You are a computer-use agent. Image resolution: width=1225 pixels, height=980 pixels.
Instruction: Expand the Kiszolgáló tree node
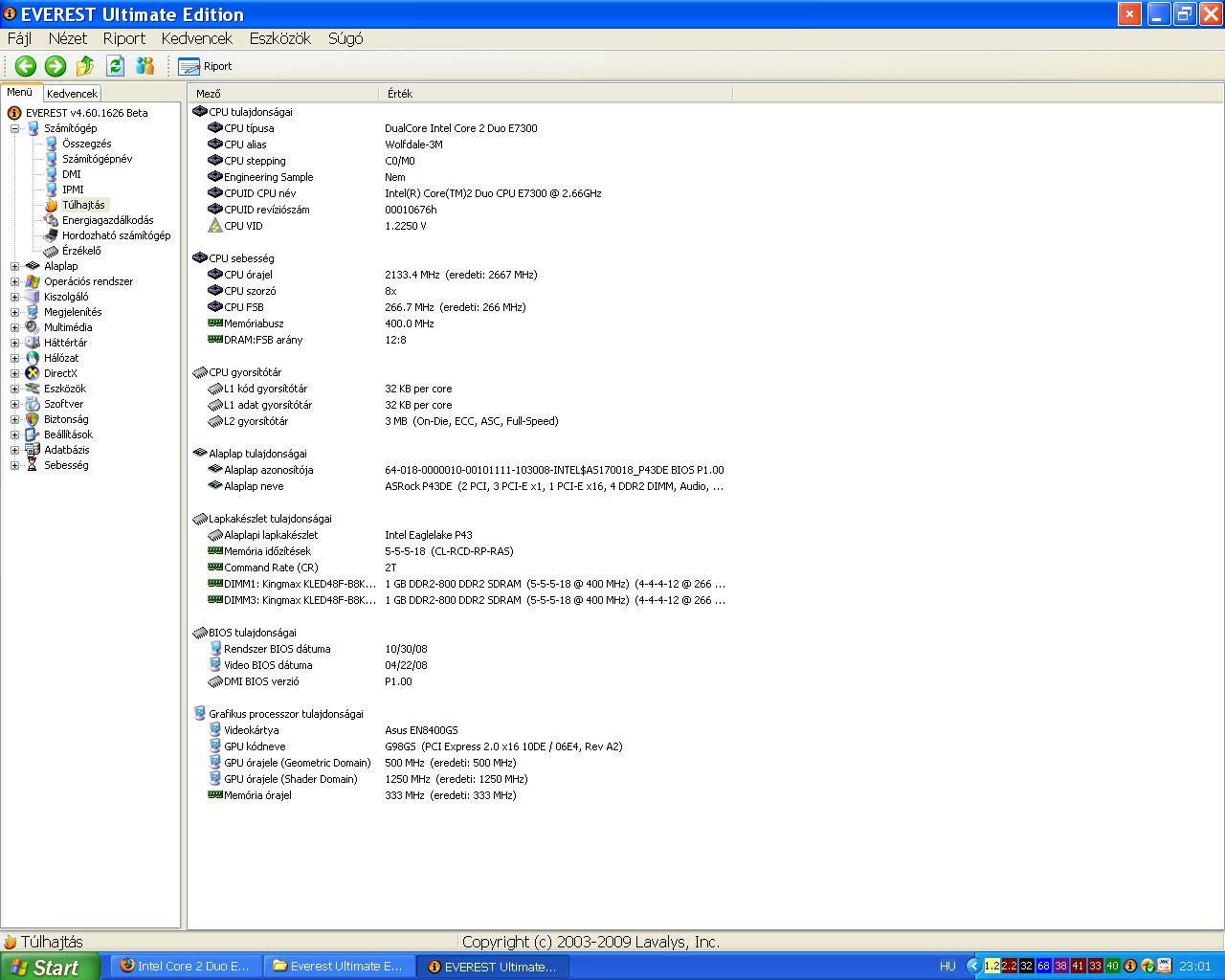14,297
